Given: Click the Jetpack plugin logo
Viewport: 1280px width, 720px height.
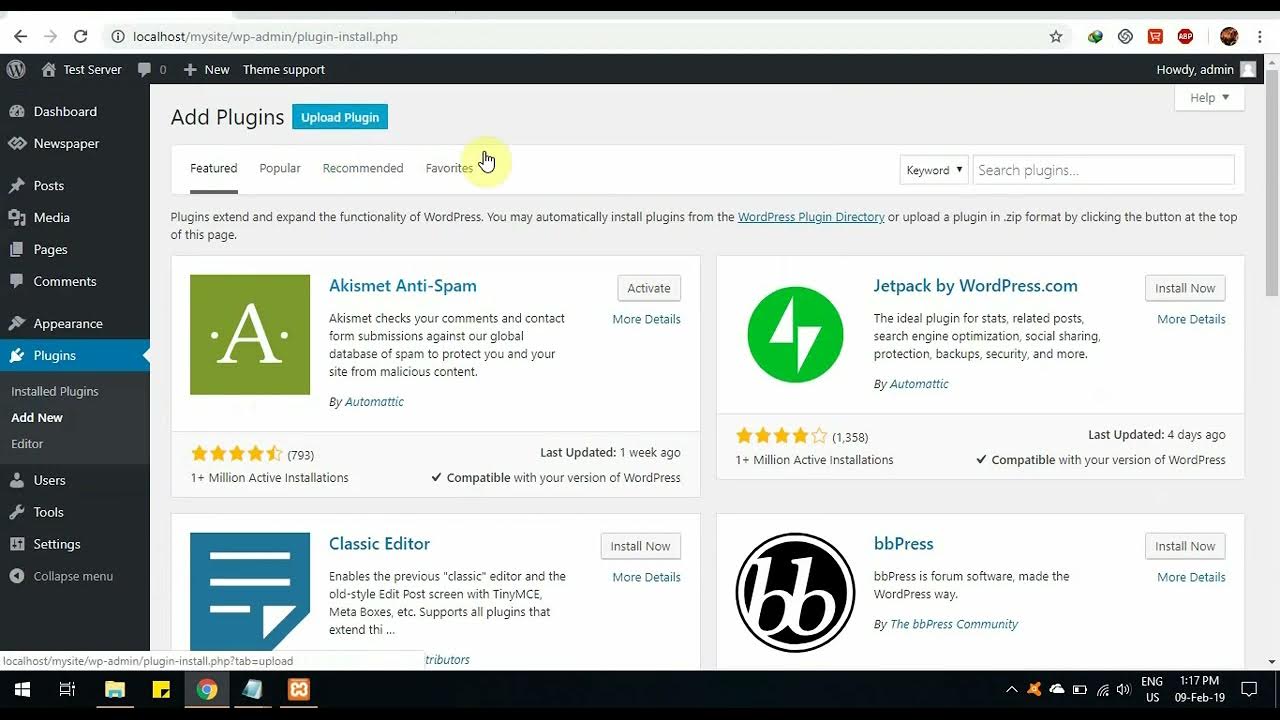Looking at the screenshot, I should point(795,335).
